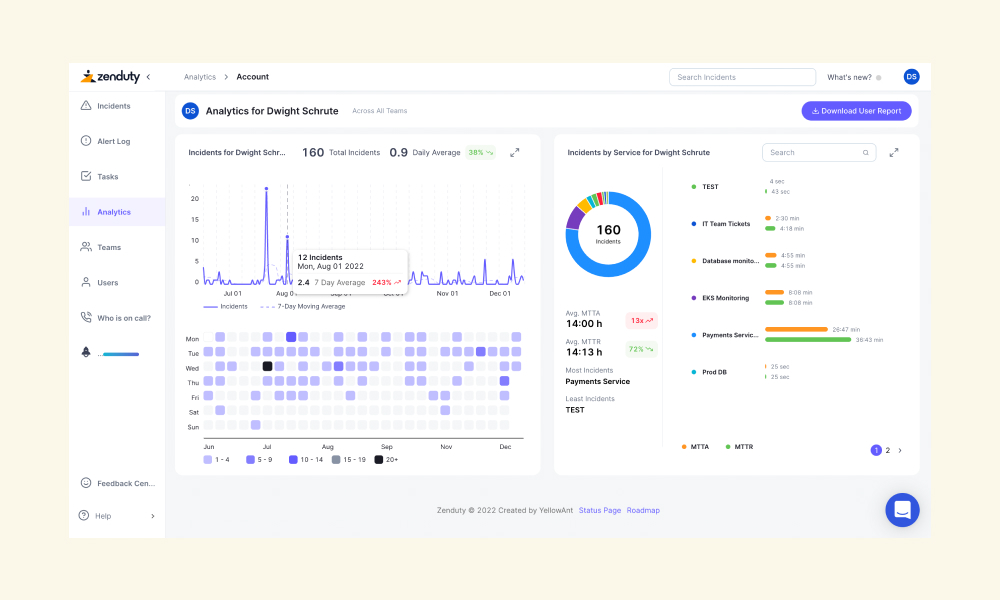1000x600 pixels.
Task: Click the Incidents warning triangle icon
Action: [x=85, y=105]
